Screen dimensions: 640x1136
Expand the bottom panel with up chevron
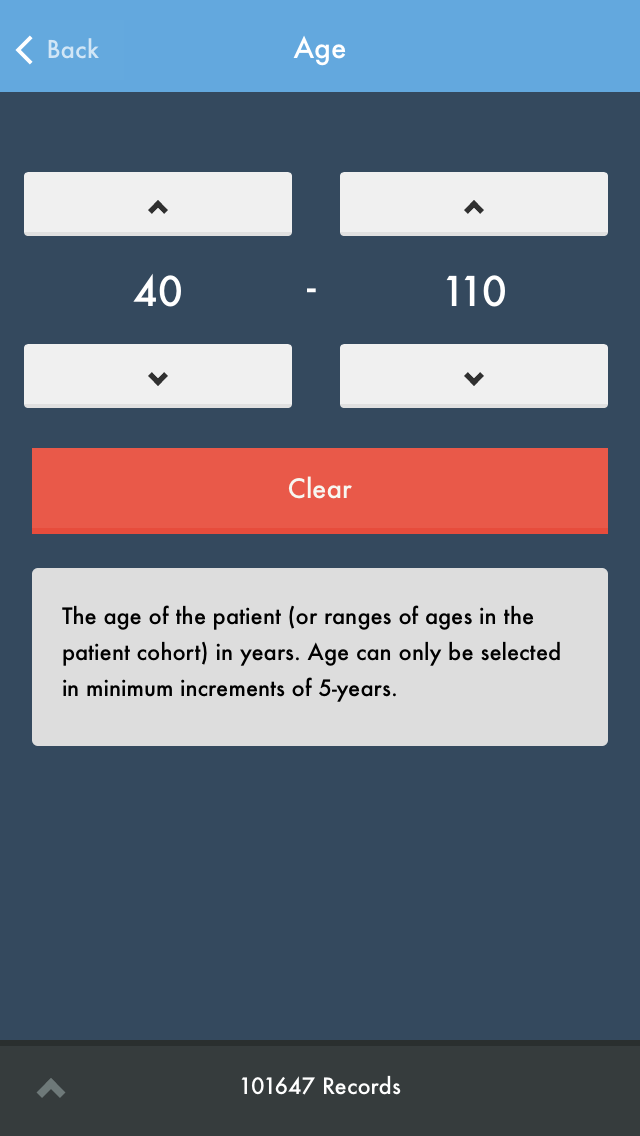coord(51,1088)
